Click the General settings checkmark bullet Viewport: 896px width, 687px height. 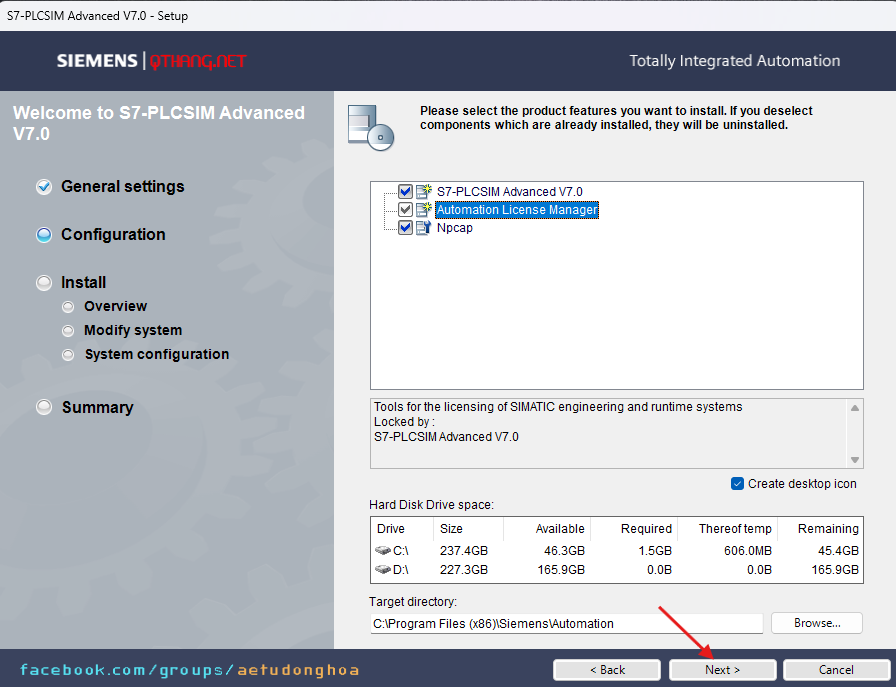click(x=44, y=187)
